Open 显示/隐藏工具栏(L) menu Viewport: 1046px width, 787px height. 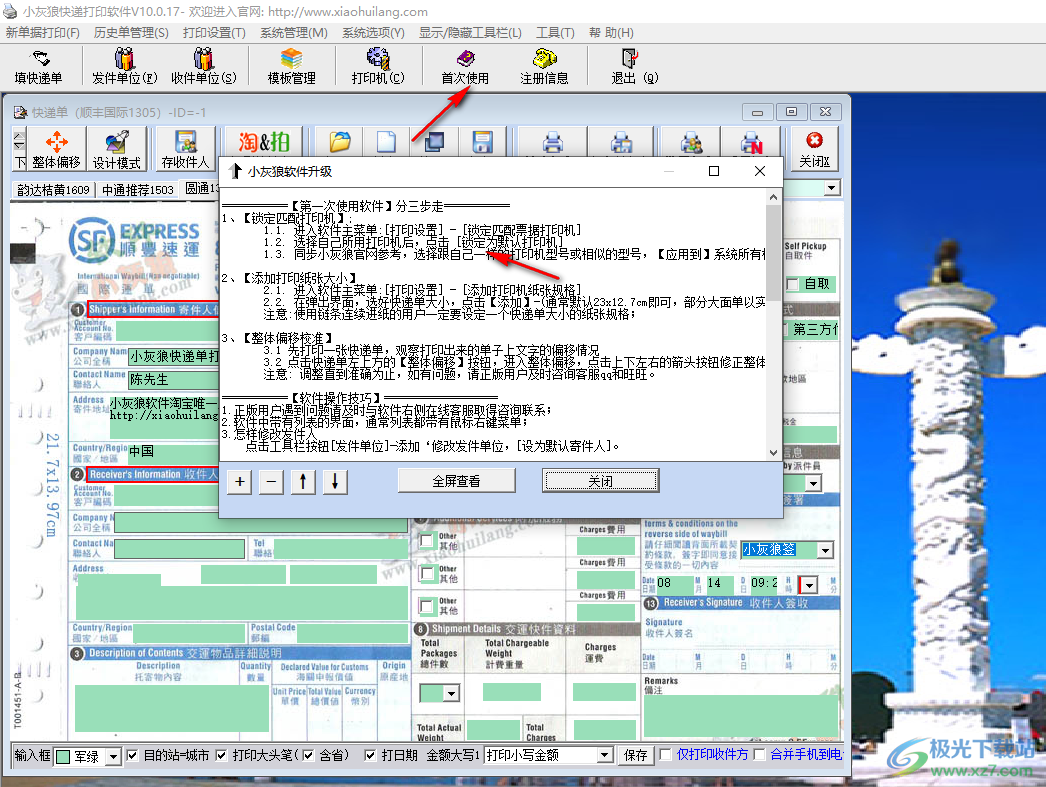470,33
